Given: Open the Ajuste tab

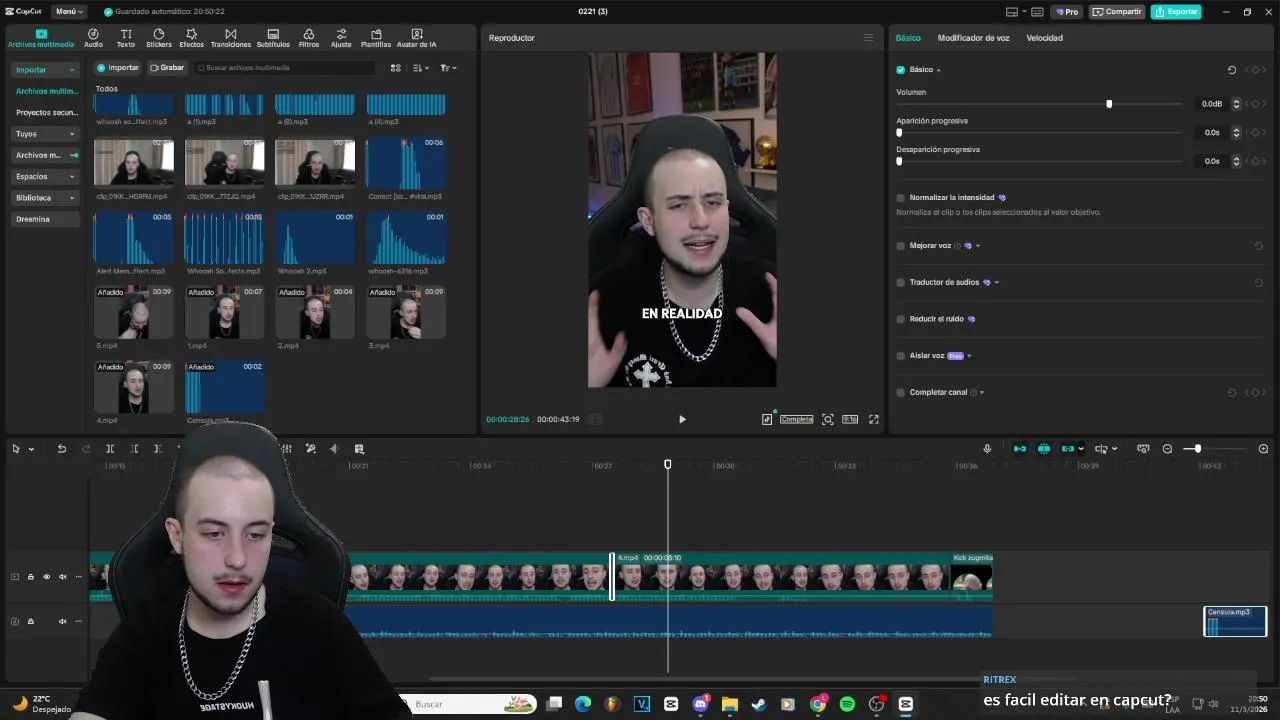Looking at the screenshot, I should [341, 38].
